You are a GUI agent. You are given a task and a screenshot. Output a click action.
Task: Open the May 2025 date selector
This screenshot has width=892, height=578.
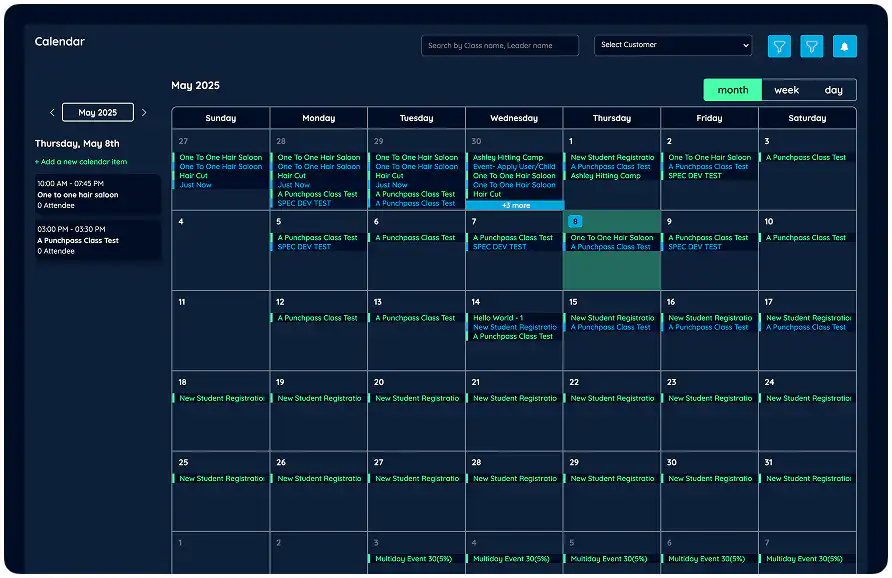(x=97, y=112)
